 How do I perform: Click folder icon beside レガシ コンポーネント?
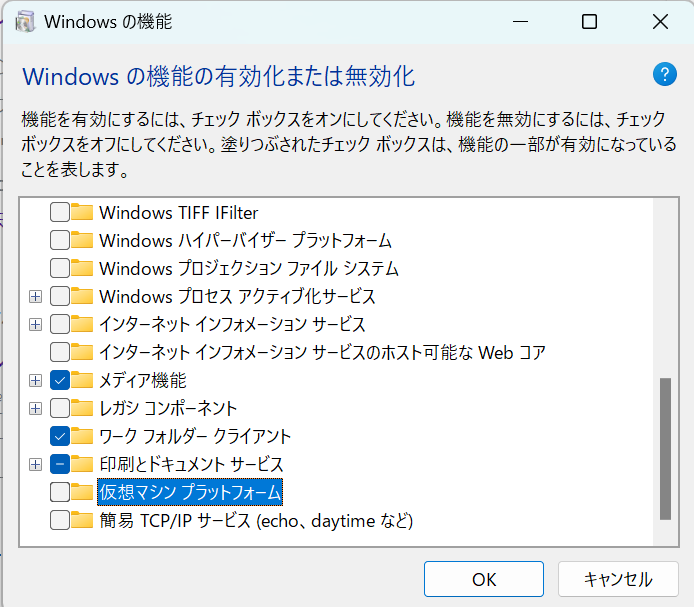[82, 408]
